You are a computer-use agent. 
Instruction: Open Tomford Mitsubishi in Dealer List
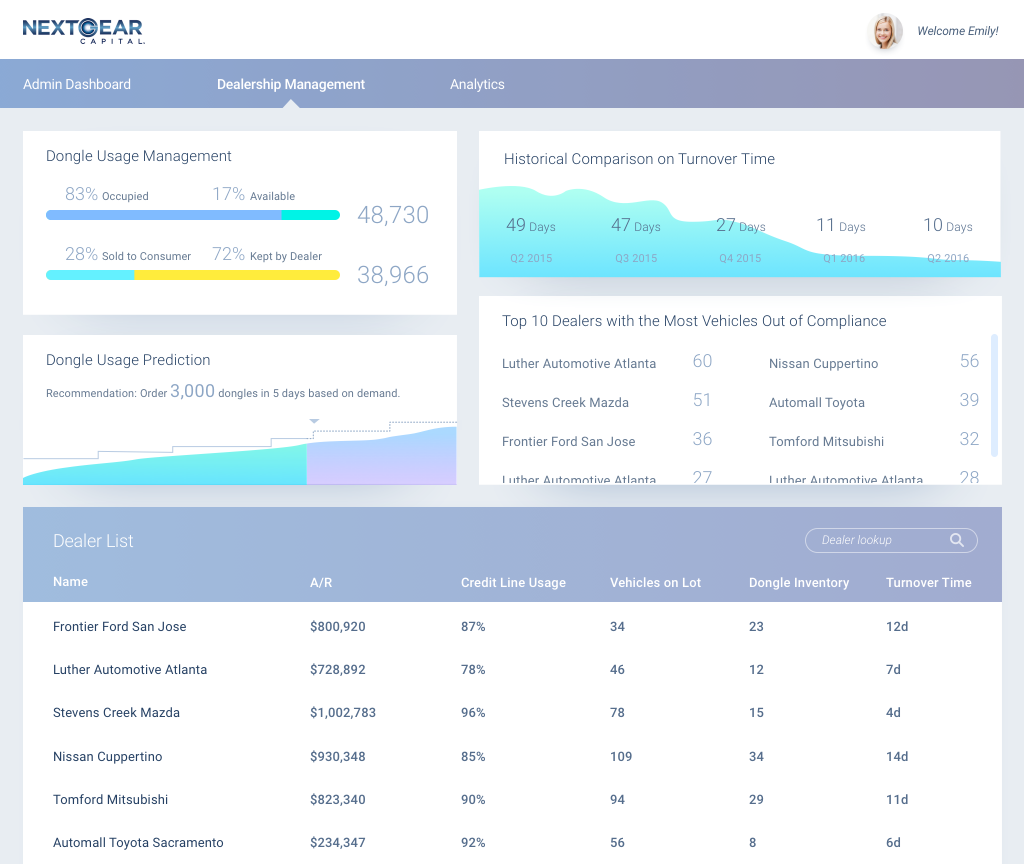(x=512, y=799)
